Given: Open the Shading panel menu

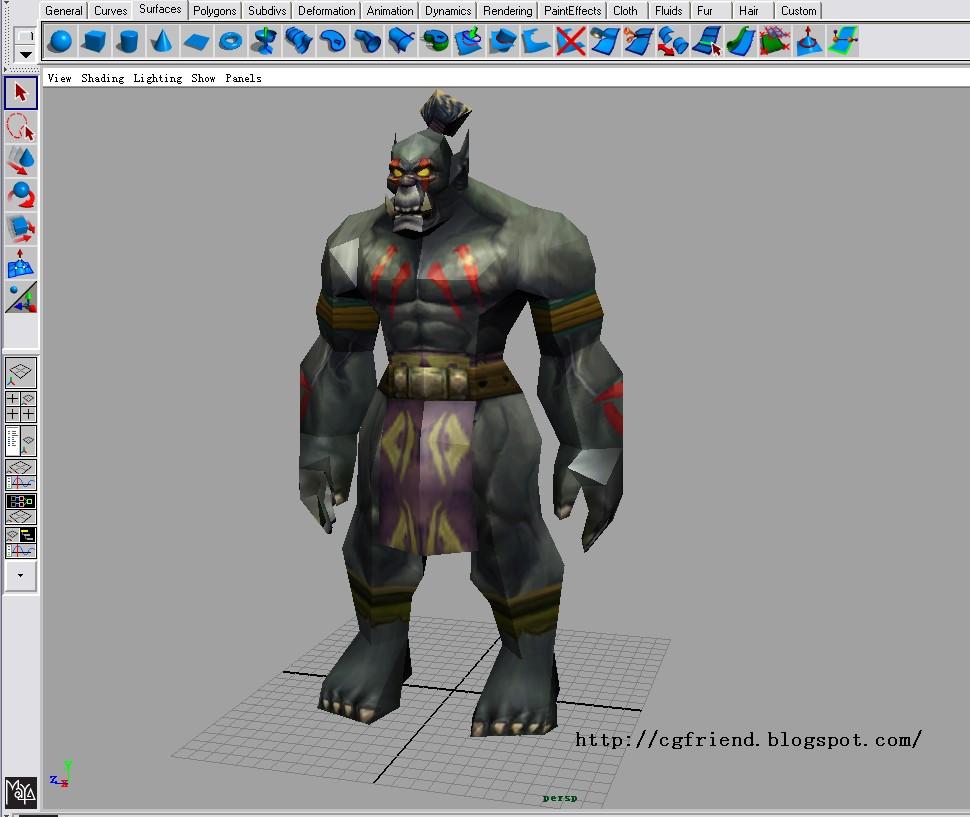Looking at the screenshot, I should [x=103, y=78].
